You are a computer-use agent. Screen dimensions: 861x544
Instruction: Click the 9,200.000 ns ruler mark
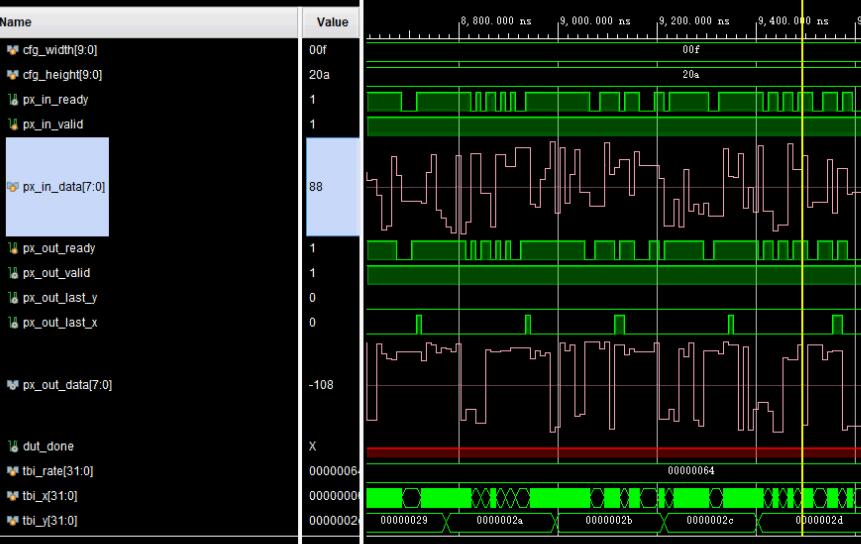point(694,21)
